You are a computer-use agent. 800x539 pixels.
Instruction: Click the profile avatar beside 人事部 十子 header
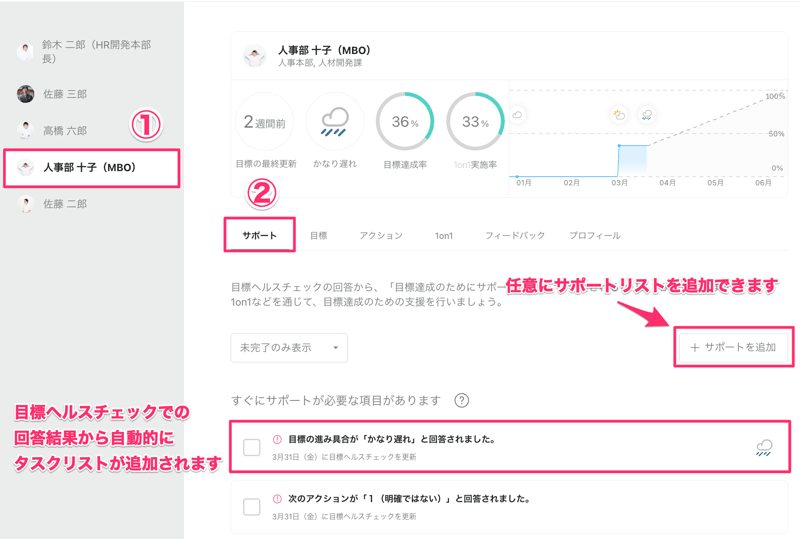254,56
